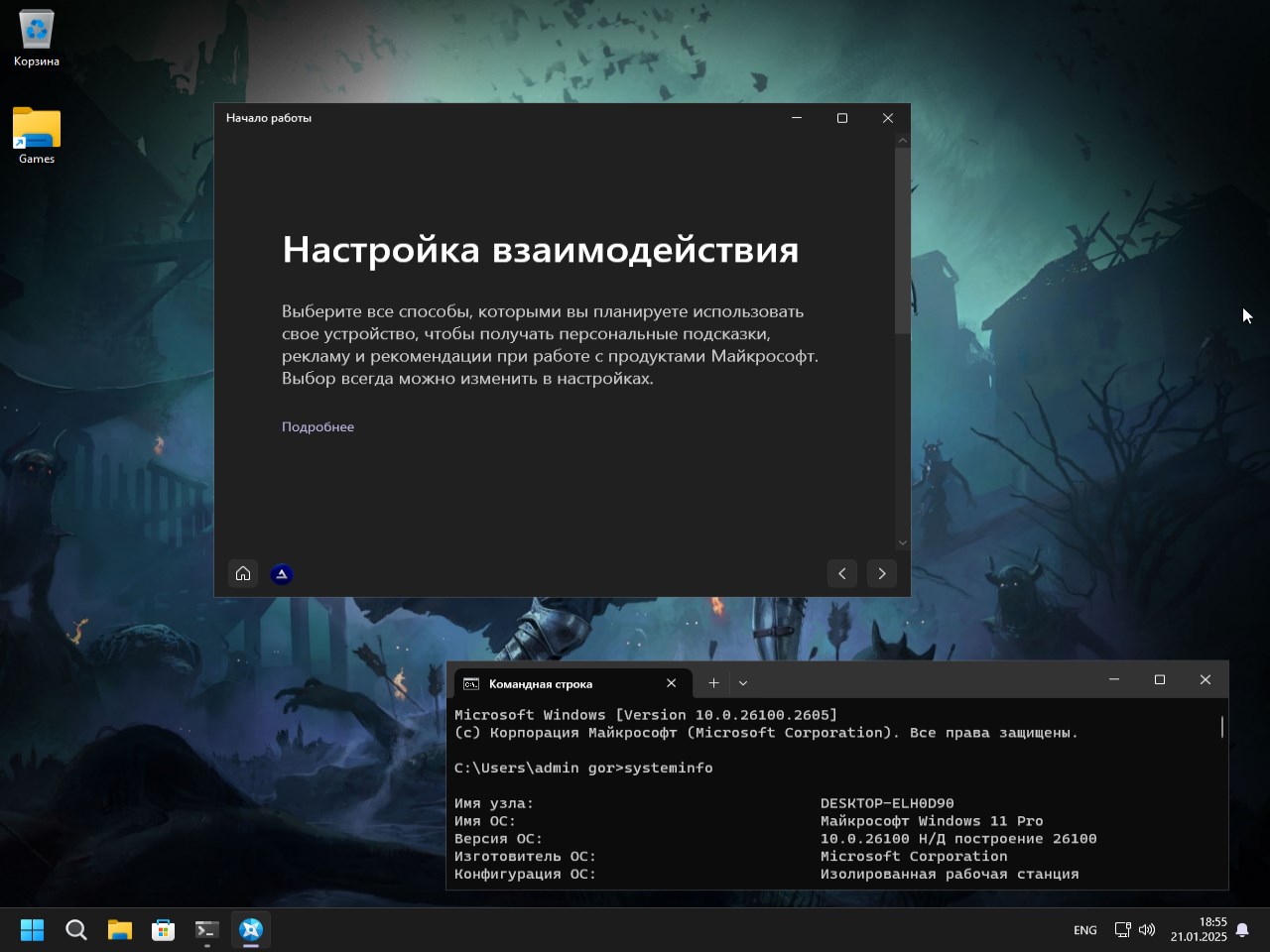Open the volume tray icon

(x=1147, y=930)
